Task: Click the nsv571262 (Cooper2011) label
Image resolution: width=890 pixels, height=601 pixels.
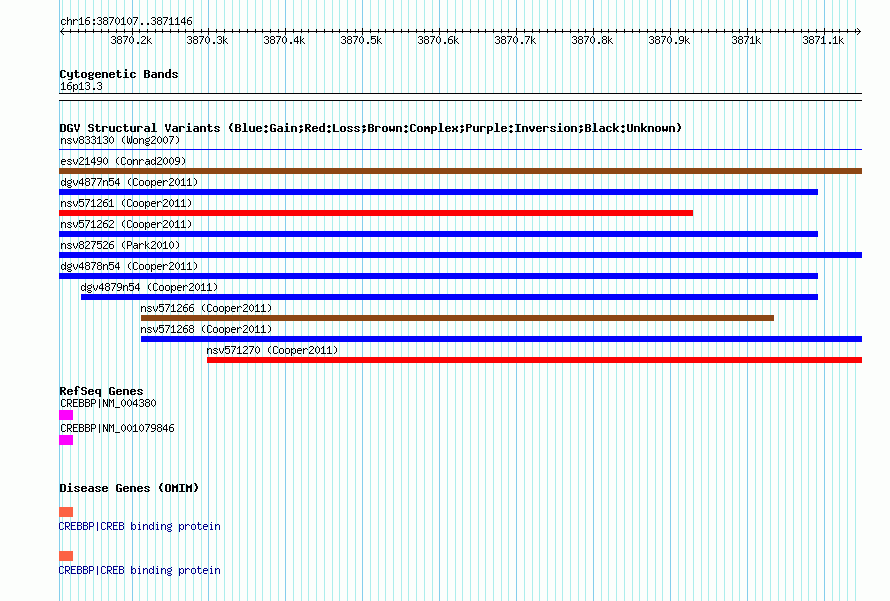Action: [126, 224]
